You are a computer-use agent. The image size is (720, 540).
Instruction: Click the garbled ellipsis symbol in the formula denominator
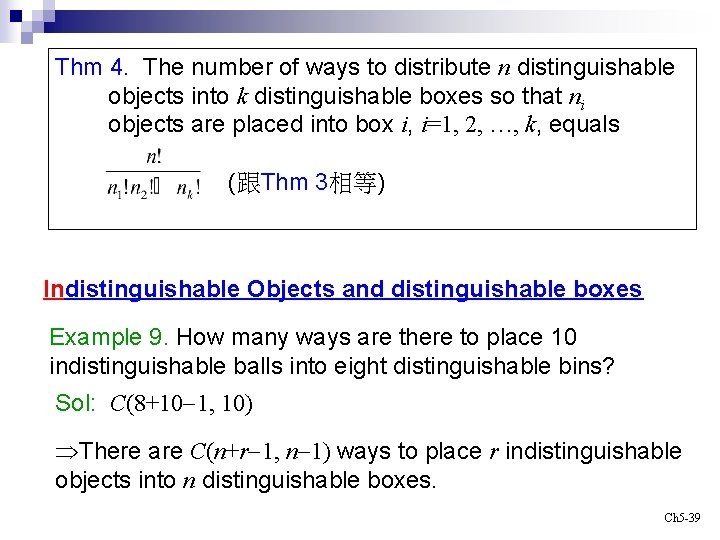pos(157,190)
